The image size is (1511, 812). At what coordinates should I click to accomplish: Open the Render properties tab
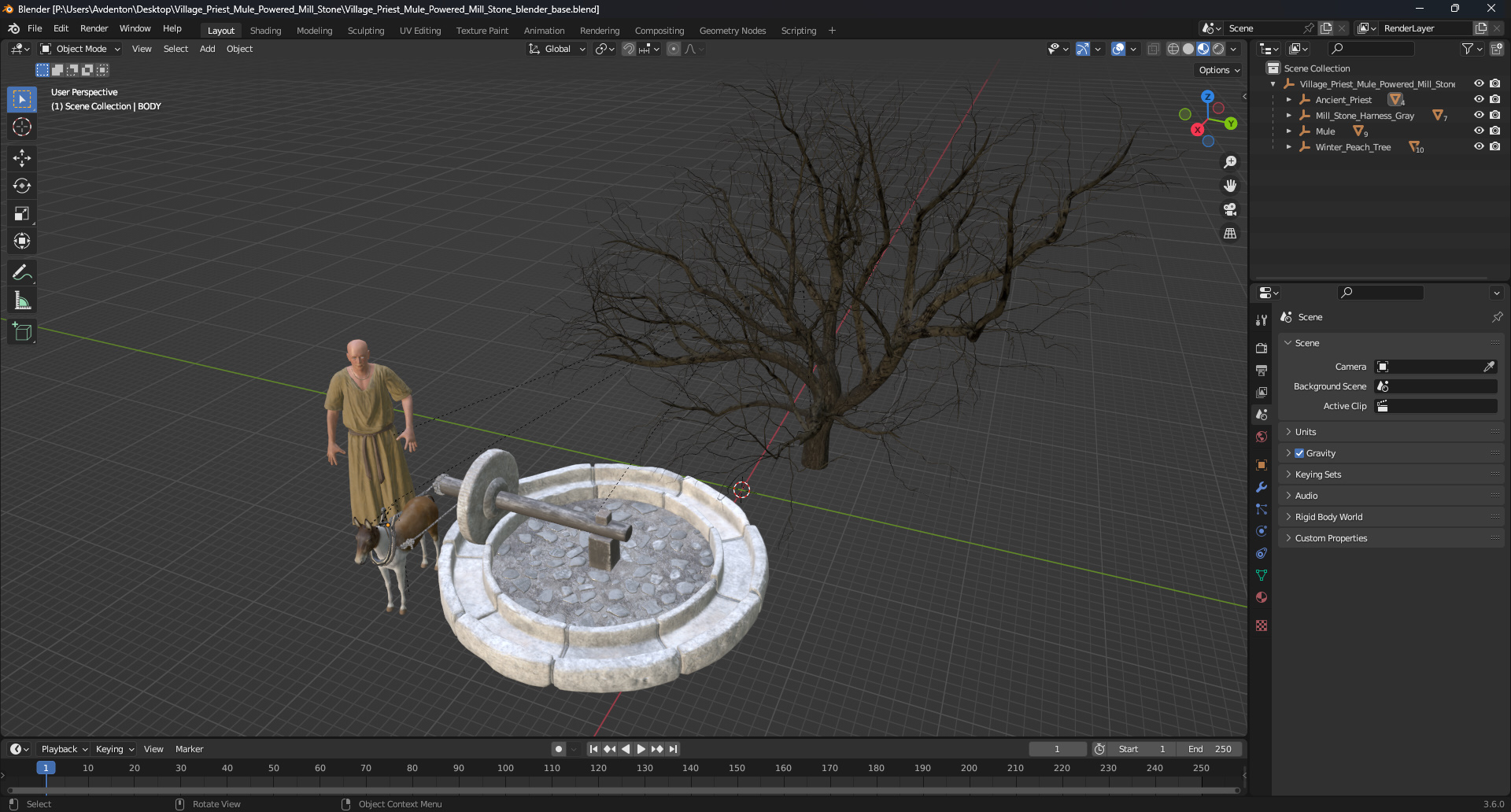[x=1262, y=348]
